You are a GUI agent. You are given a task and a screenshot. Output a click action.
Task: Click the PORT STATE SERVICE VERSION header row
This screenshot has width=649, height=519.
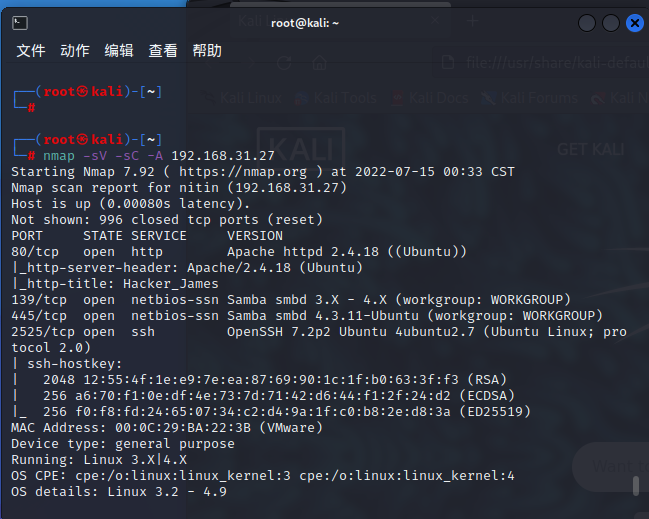point(147,236)
